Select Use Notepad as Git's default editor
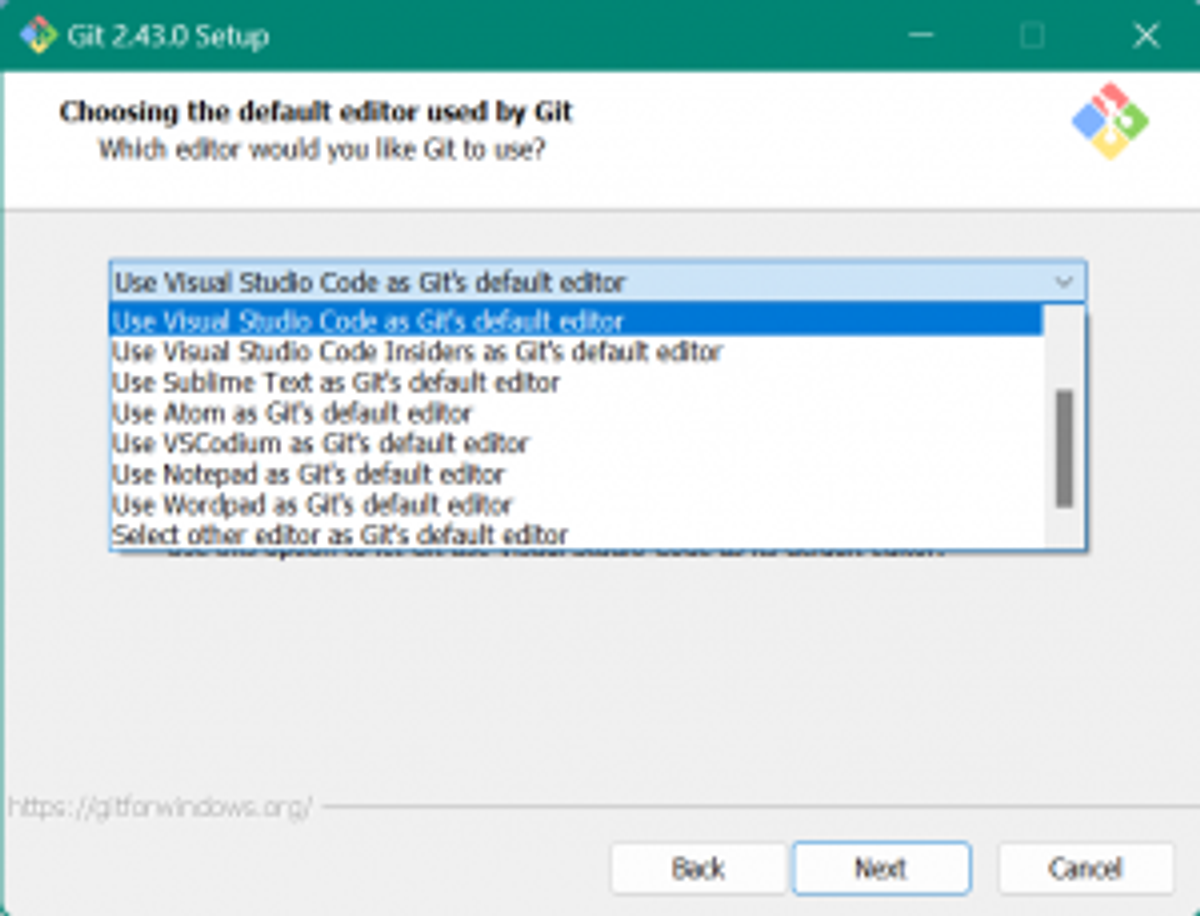The image size is (1200, 916). click(x=577, y=474)
